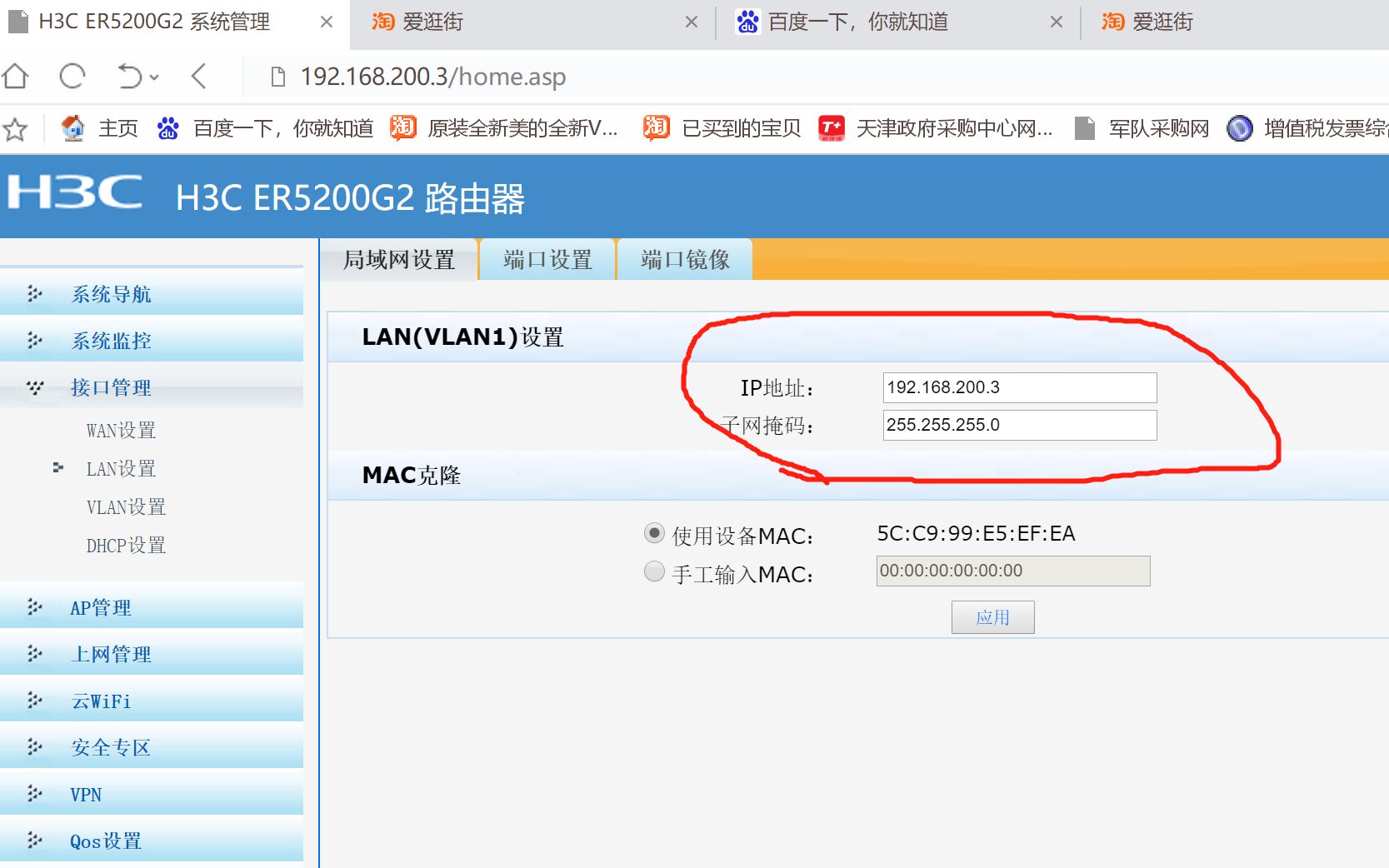Click the bookmark star icon
This screenshot has height=868, width=1389.
[x=15, y=129]
